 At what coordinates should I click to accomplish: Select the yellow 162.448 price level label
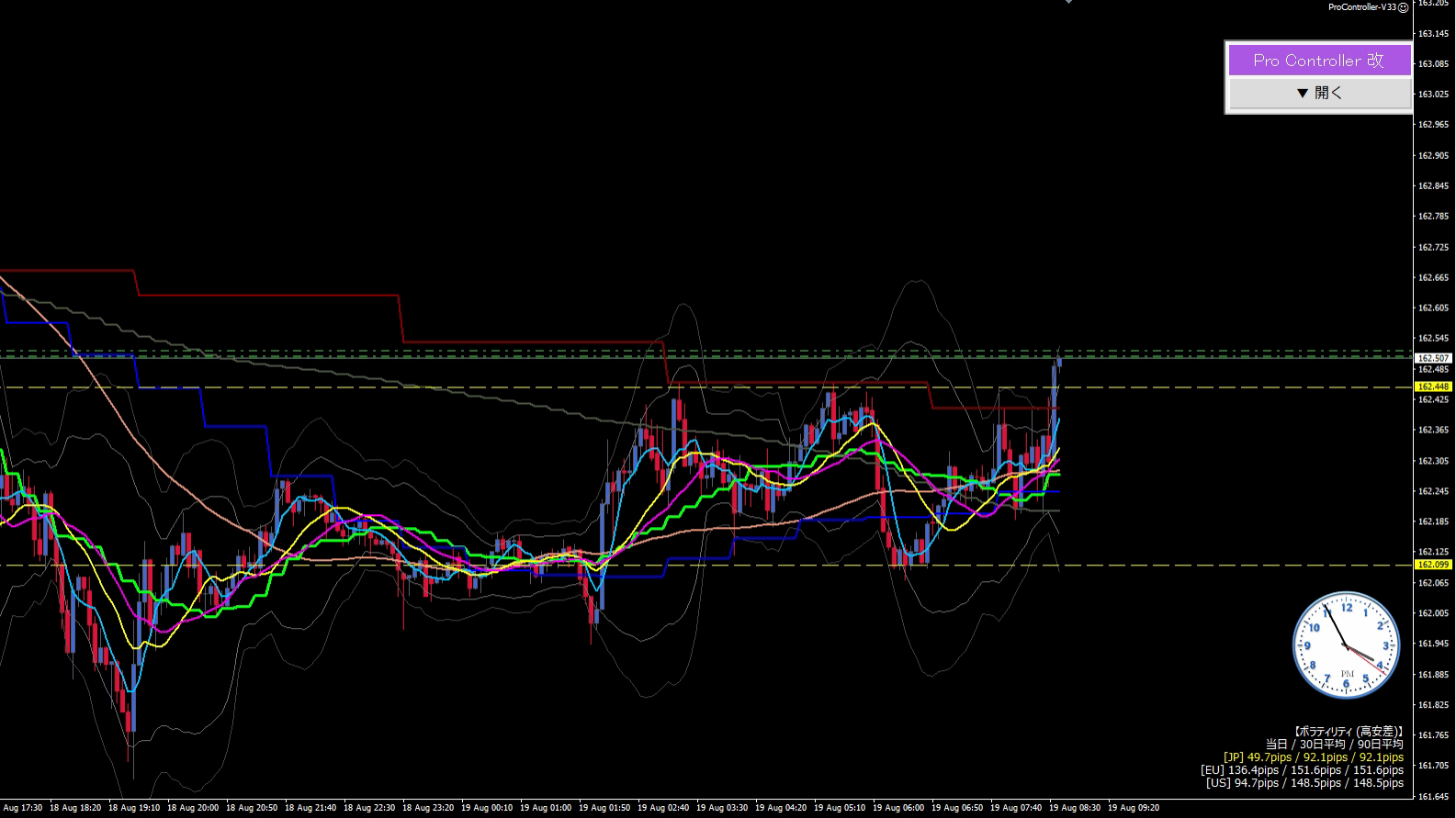pos(1433,387)
